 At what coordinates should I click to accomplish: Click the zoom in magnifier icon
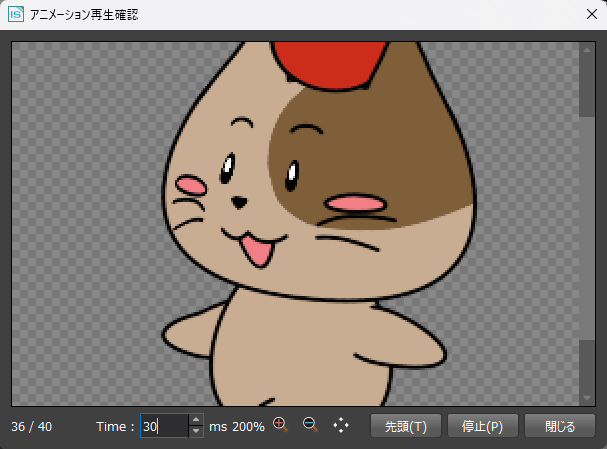pos(280,425)
